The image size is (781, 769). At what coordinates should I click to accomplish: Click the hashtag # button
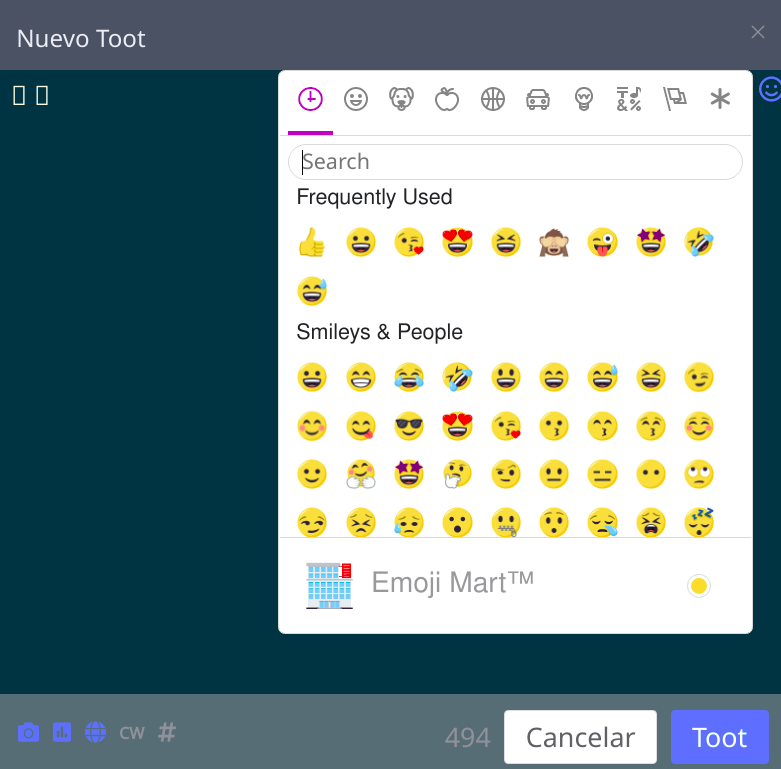167,733
